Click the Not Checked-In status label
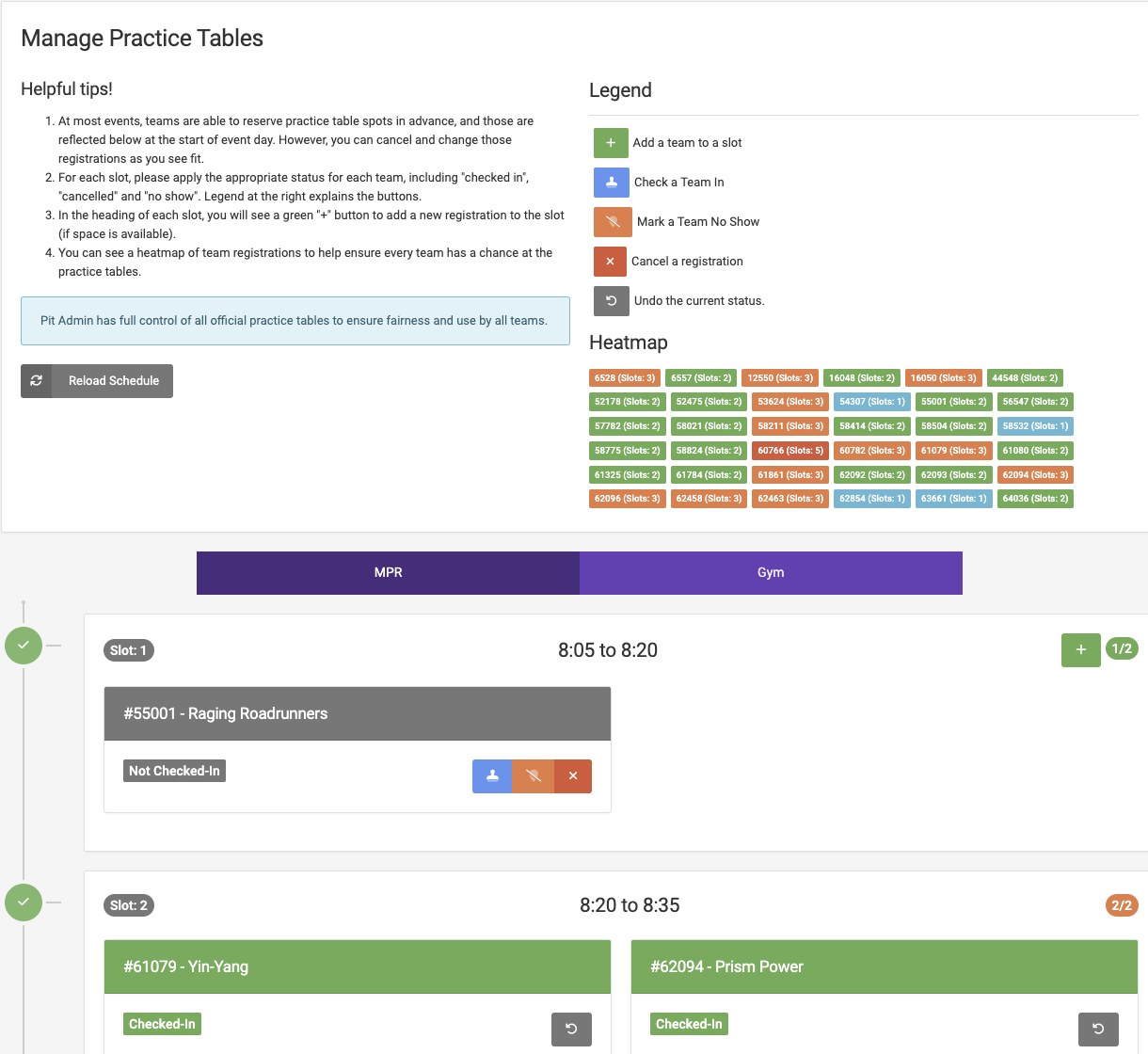This screenshot has width=1148, height=1054. pos(174,771)
